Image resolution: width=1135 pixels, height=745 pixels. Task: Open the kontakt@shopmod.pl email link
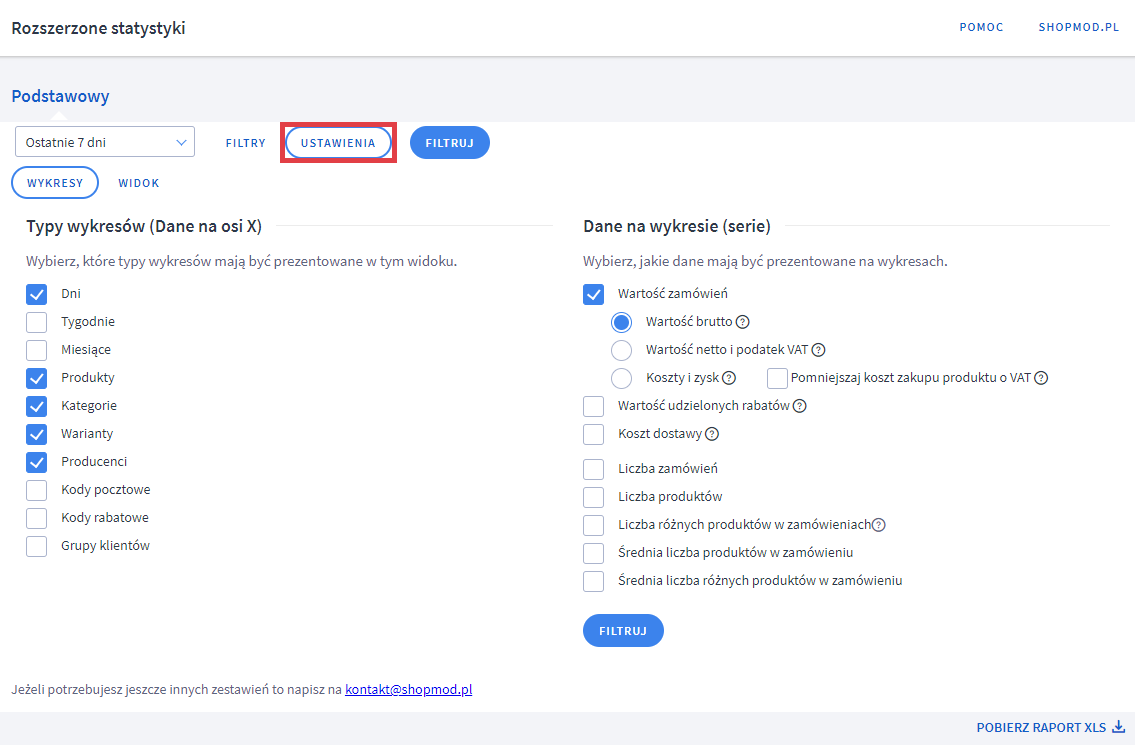408,690
